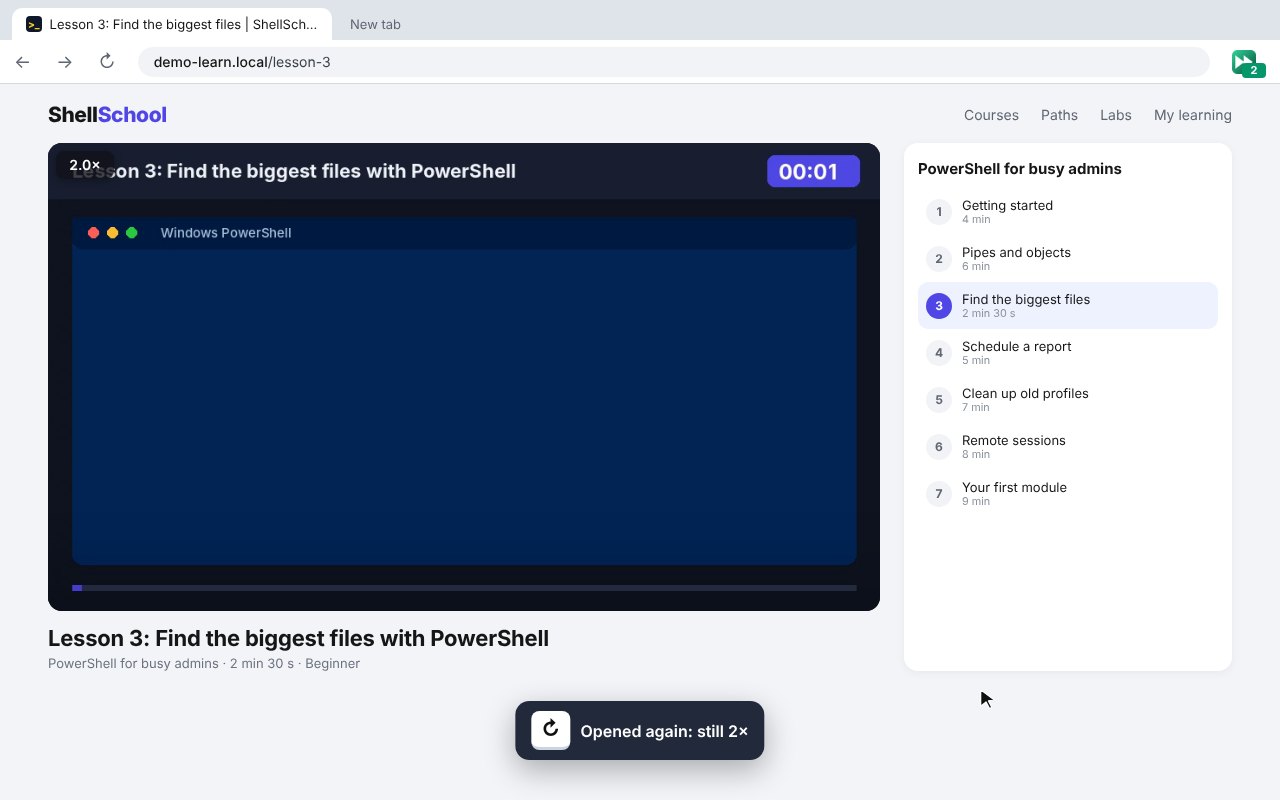The height and width of the screenshot is (800, 1280).
Task: Go to the Labs page
Action: [x=1116, y=115]
